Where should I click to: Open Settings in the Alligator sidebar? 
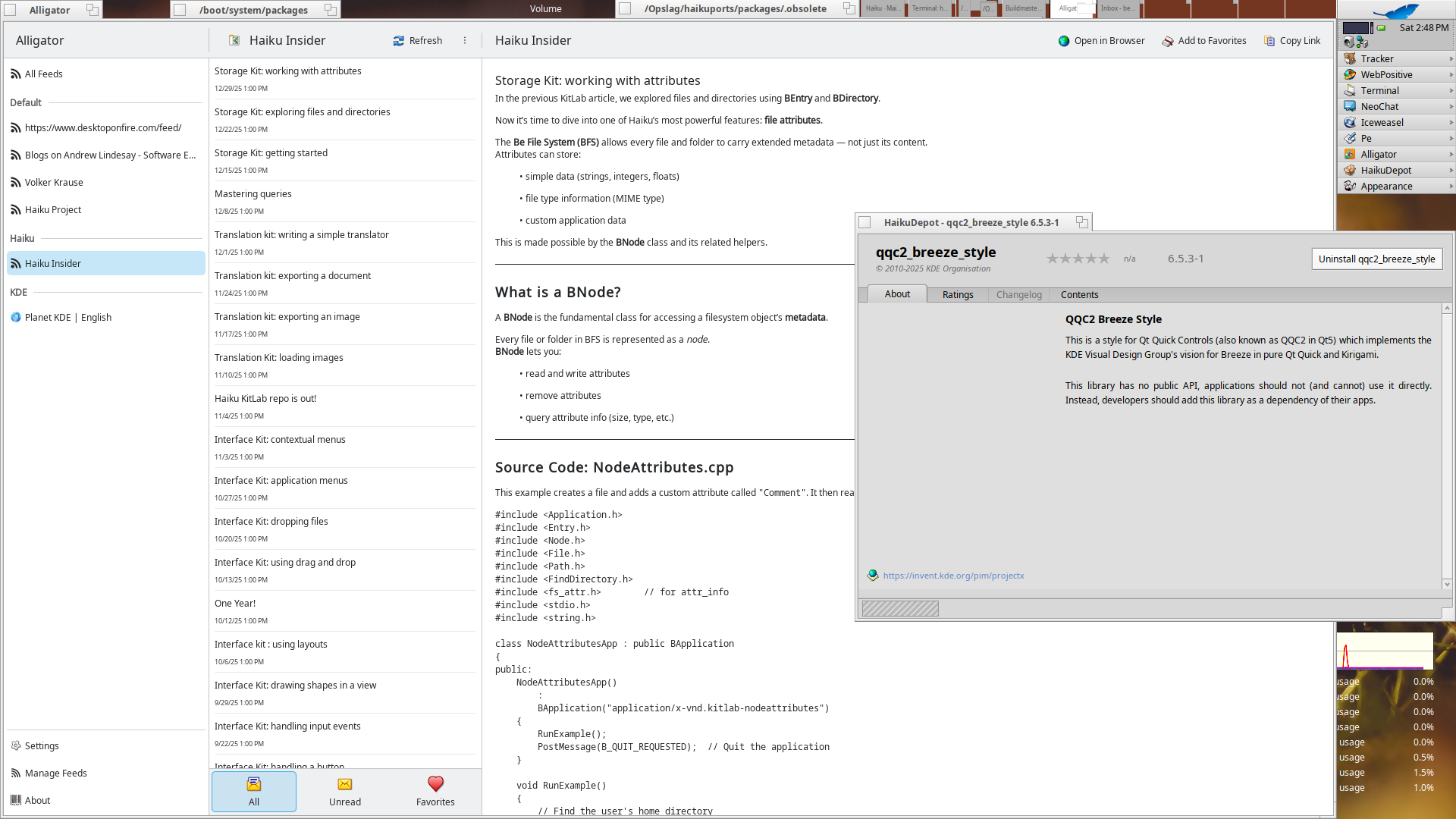[x=42, y=746]
